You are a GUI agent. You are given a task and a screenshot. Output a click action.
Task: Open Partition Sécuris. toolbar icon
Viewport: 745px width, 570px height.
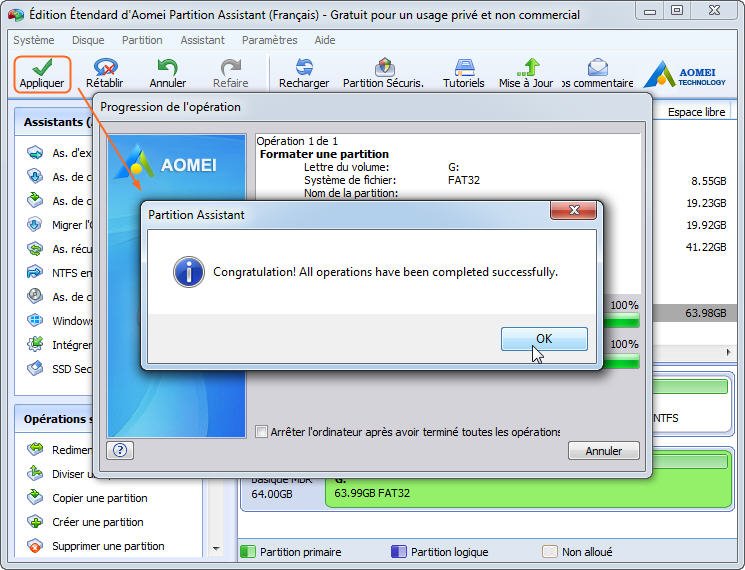(384, 67)
